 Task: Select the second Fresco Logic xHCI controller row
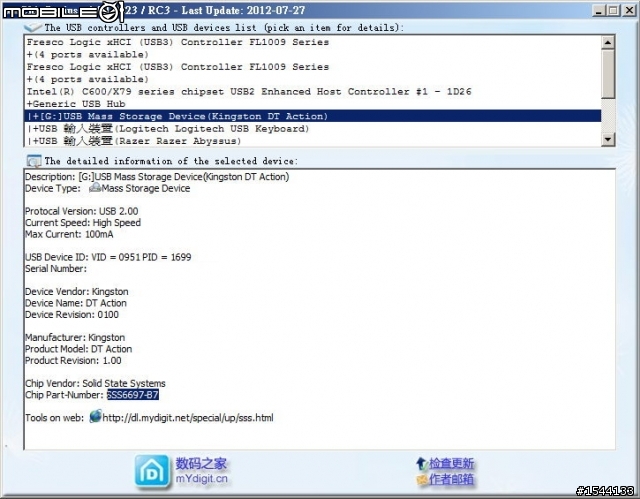[x=312, y=67]
